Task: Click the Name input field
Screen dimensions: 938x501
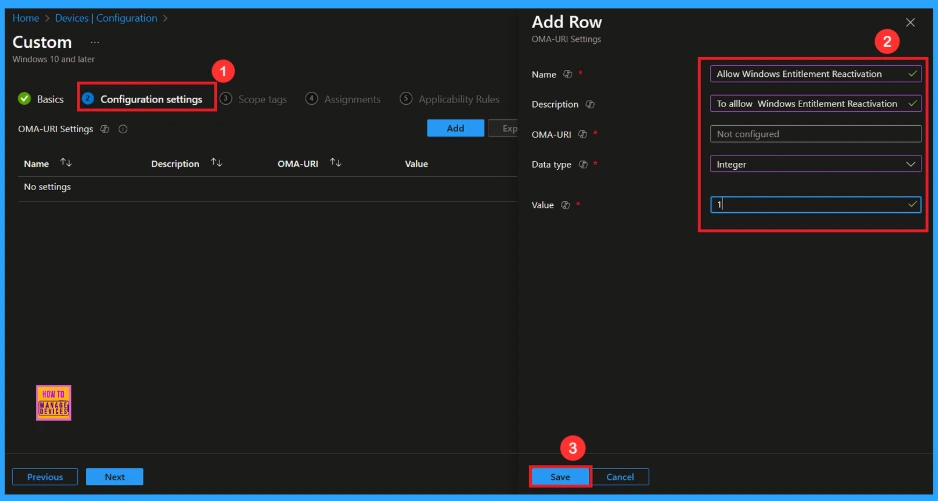Action: click(x=815, y=74)
